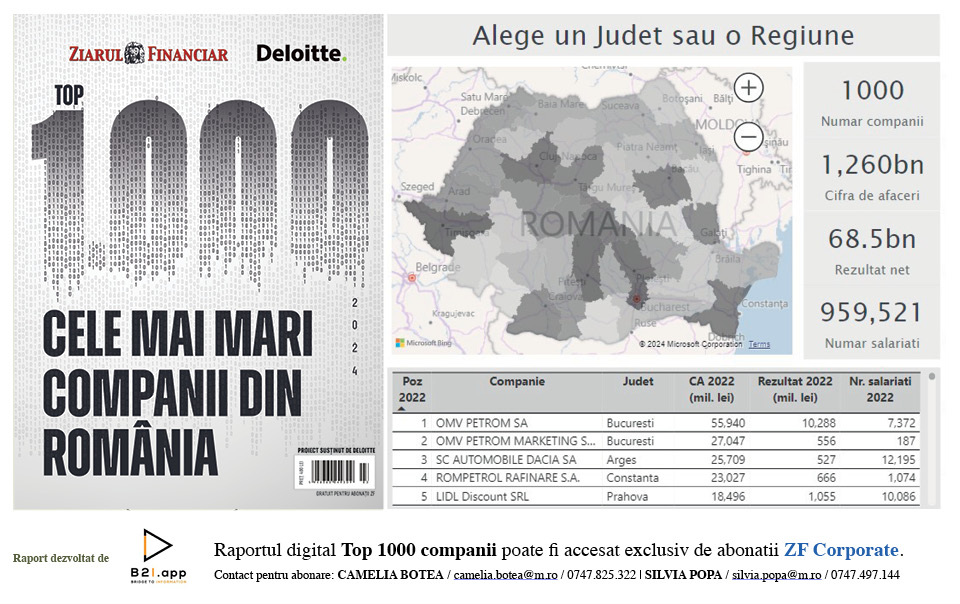Click the Raport dezvoltat de text
Viewport: 960px width, 604px height.
(61, 558)
